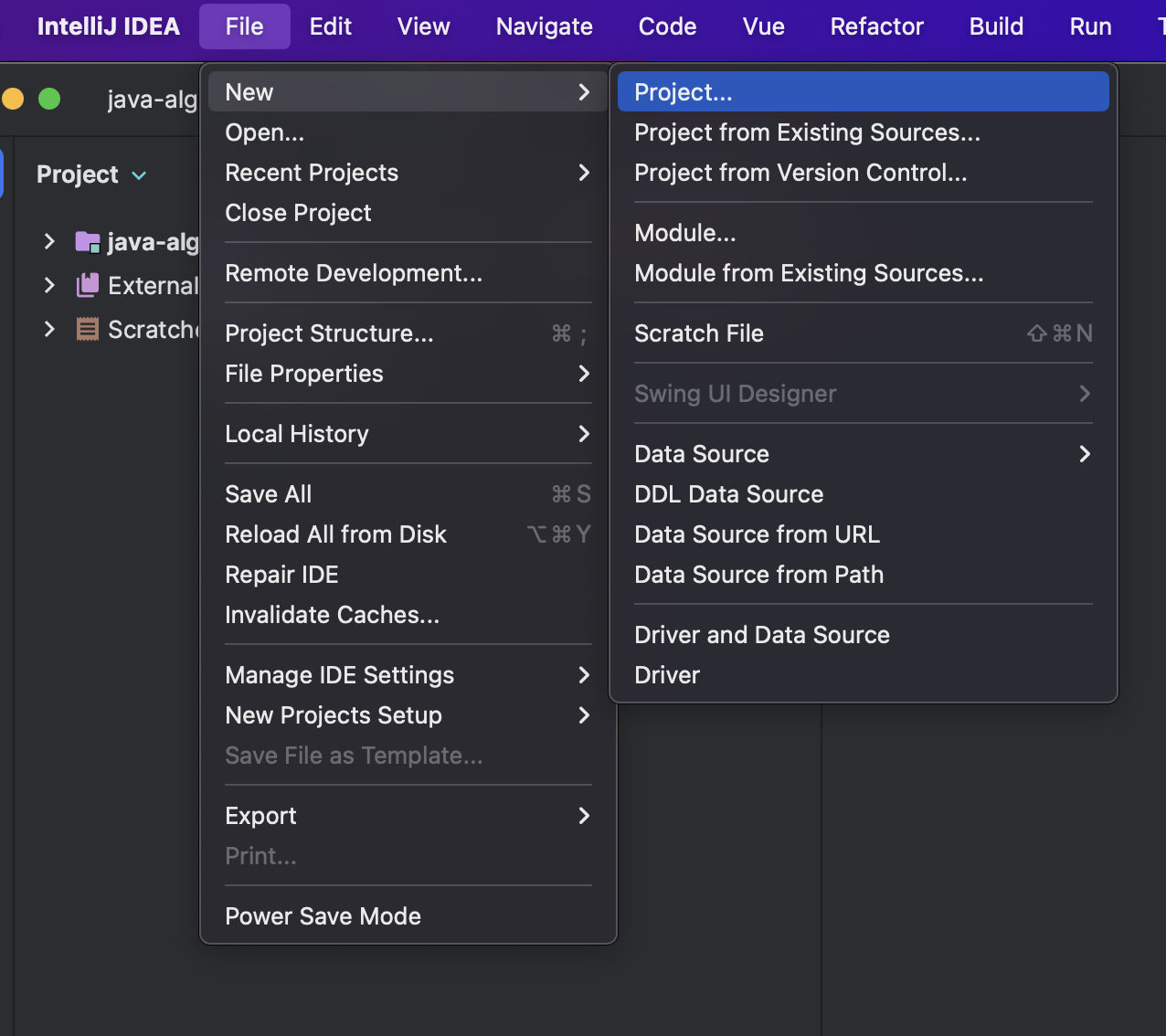Click Save All in File menu

coord(269,494)
